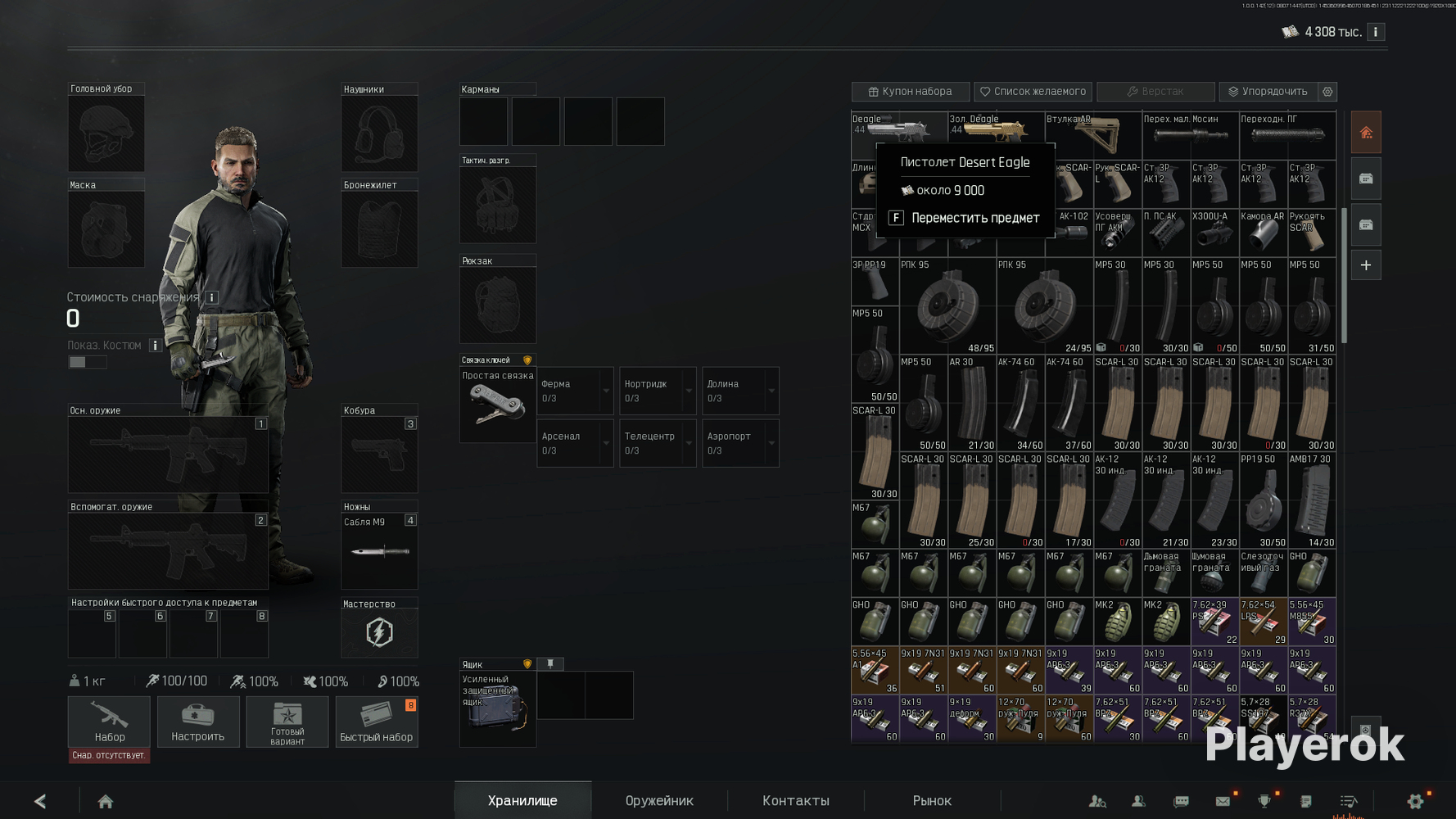Expand the Ферма key slot dropdown
The height and width of the screenshot is (819, 1456).
tap(606, 391)
